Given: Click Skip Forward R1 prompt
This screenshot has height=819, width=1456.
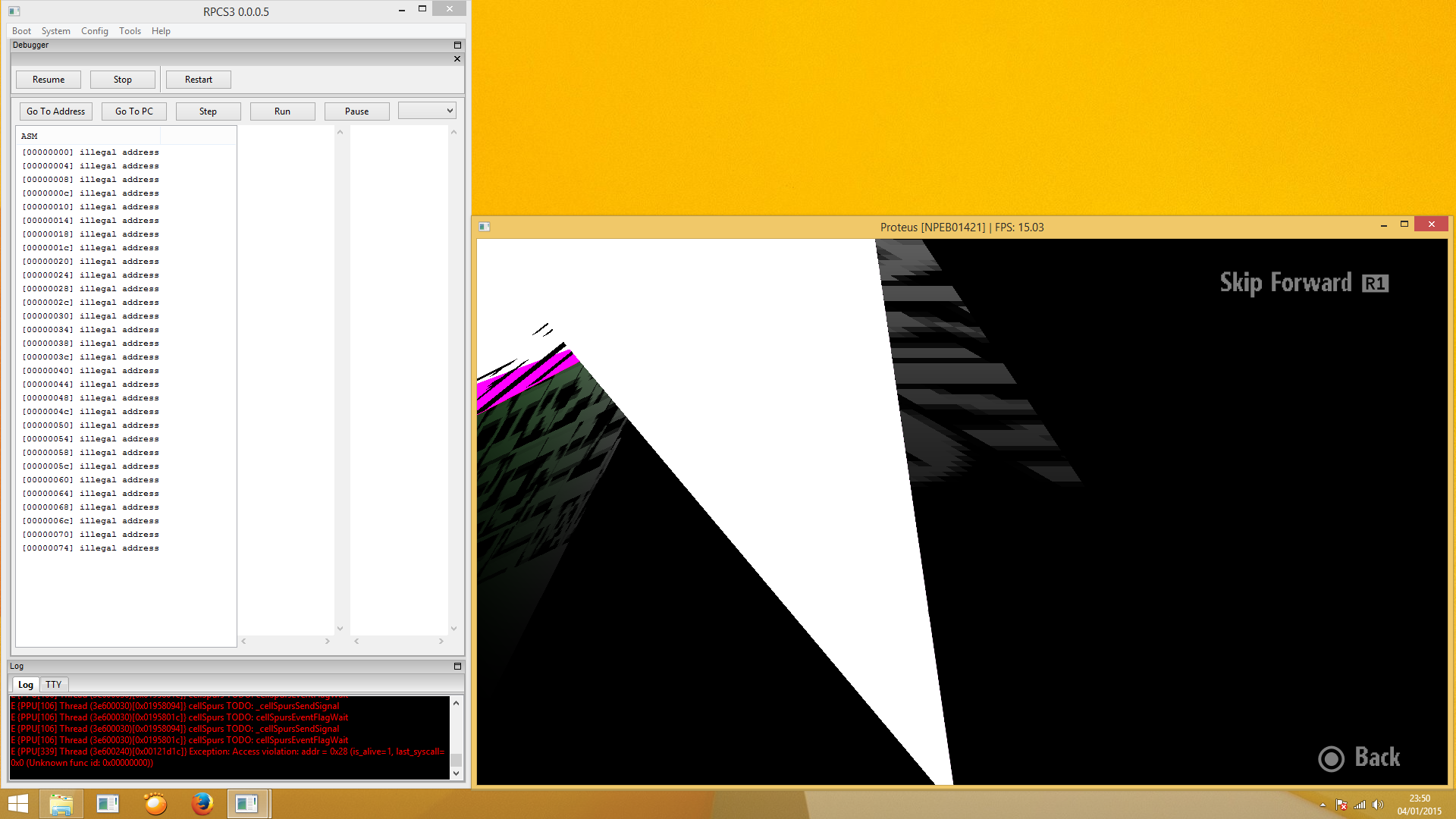Looking at the screenshot, I should coord(1304,283).
